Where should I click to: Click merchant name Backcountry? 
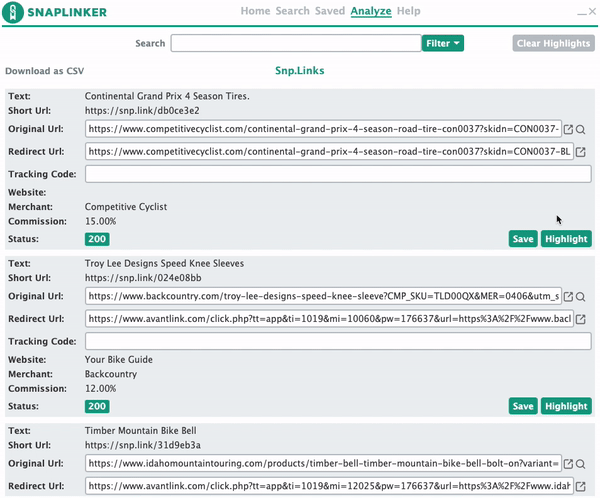pyautogui.click(x=111, y=374)
